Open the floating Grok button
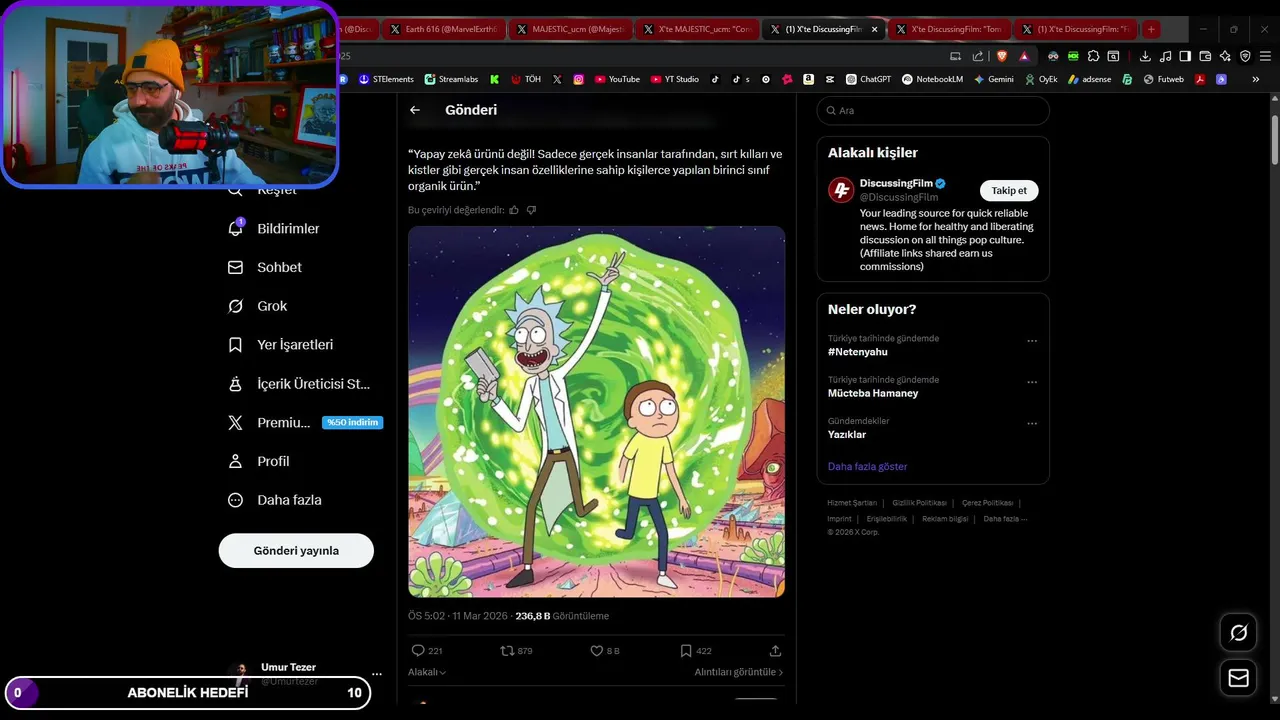 tap(1239, 632)
